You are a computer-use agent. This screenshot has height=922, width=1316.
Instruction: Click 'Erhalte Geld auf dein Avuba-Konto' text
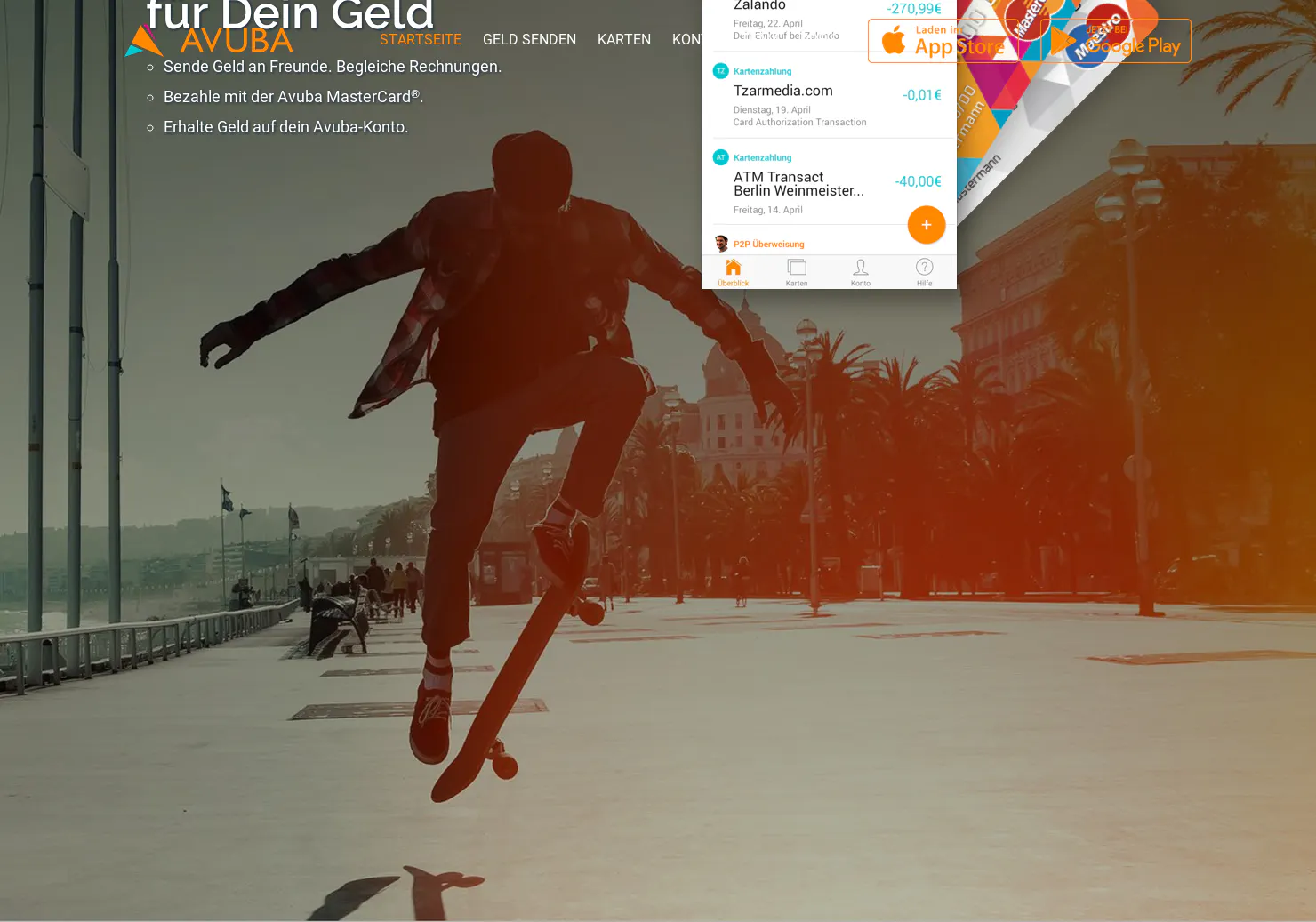point(286,127)
